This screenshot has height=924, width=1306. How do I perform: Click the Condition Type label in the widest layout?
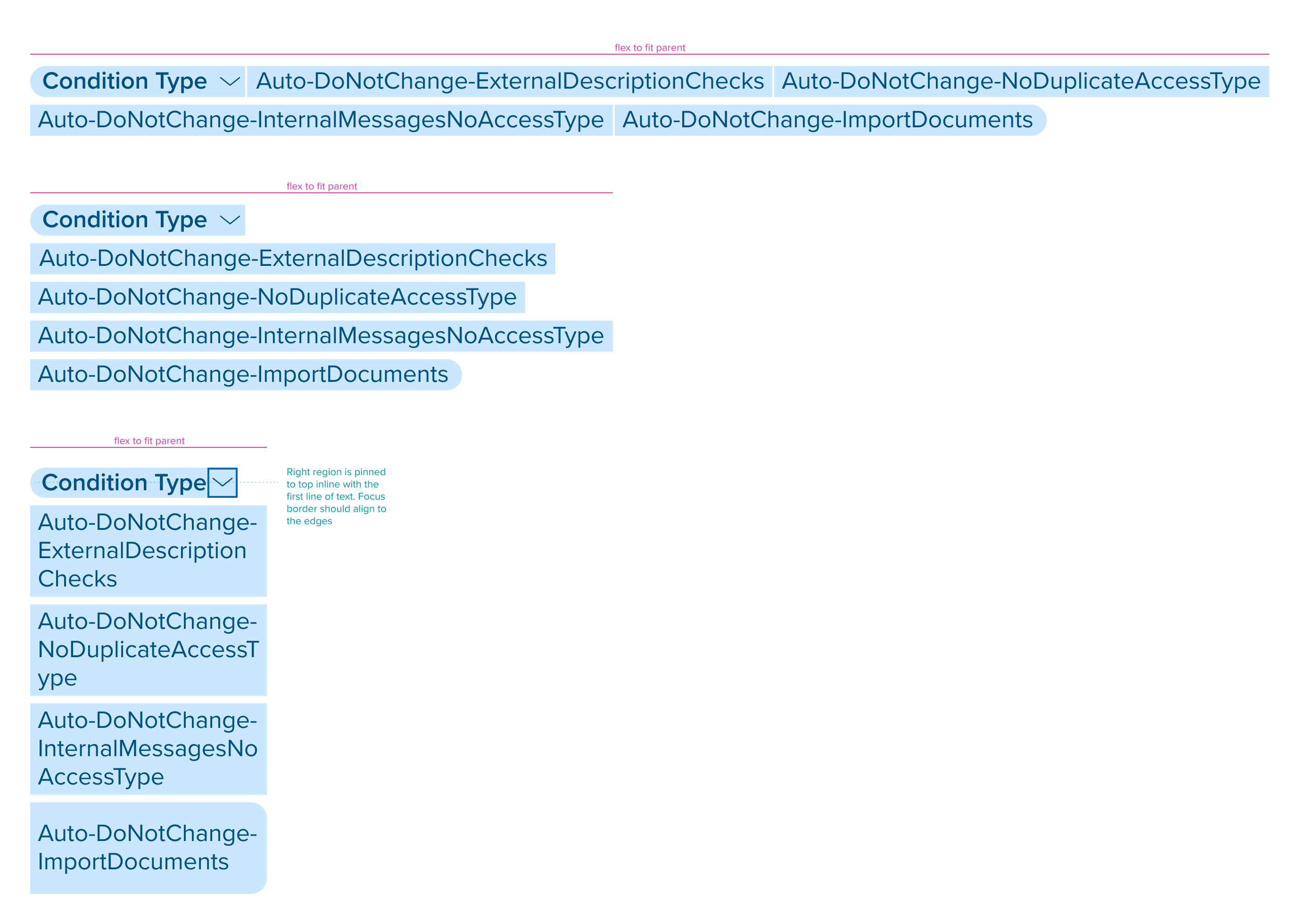(124, 82)
